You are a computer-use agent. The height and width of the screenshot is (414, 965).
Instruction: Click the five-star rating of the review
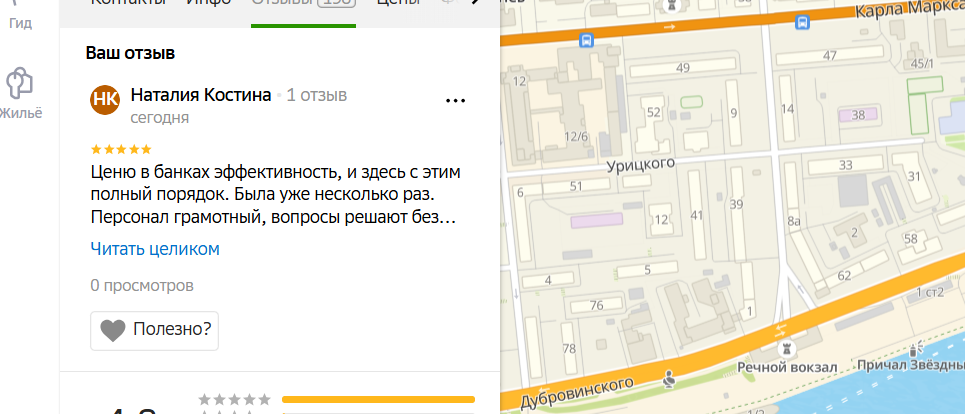click(x=121, y=149)
